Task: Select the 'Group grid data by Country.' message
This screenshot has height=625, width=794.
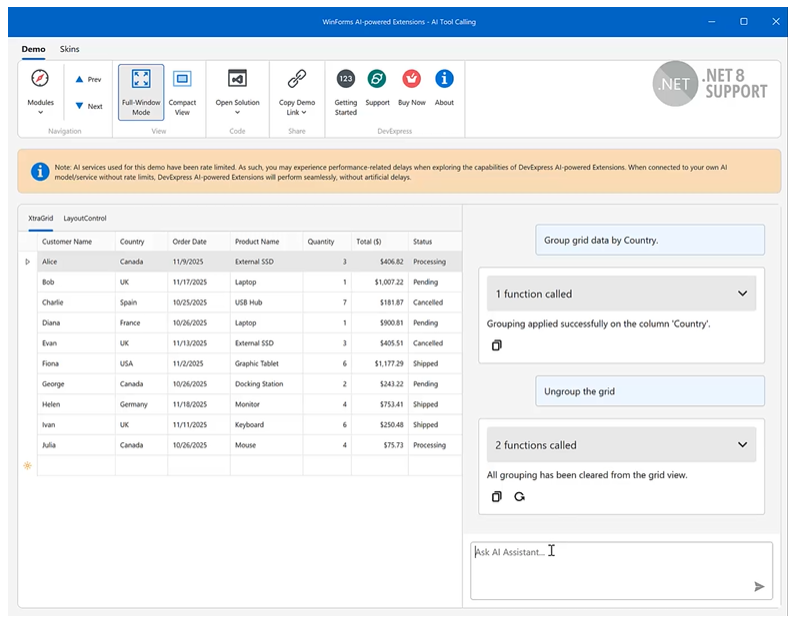Action: (x=650, y=240)
